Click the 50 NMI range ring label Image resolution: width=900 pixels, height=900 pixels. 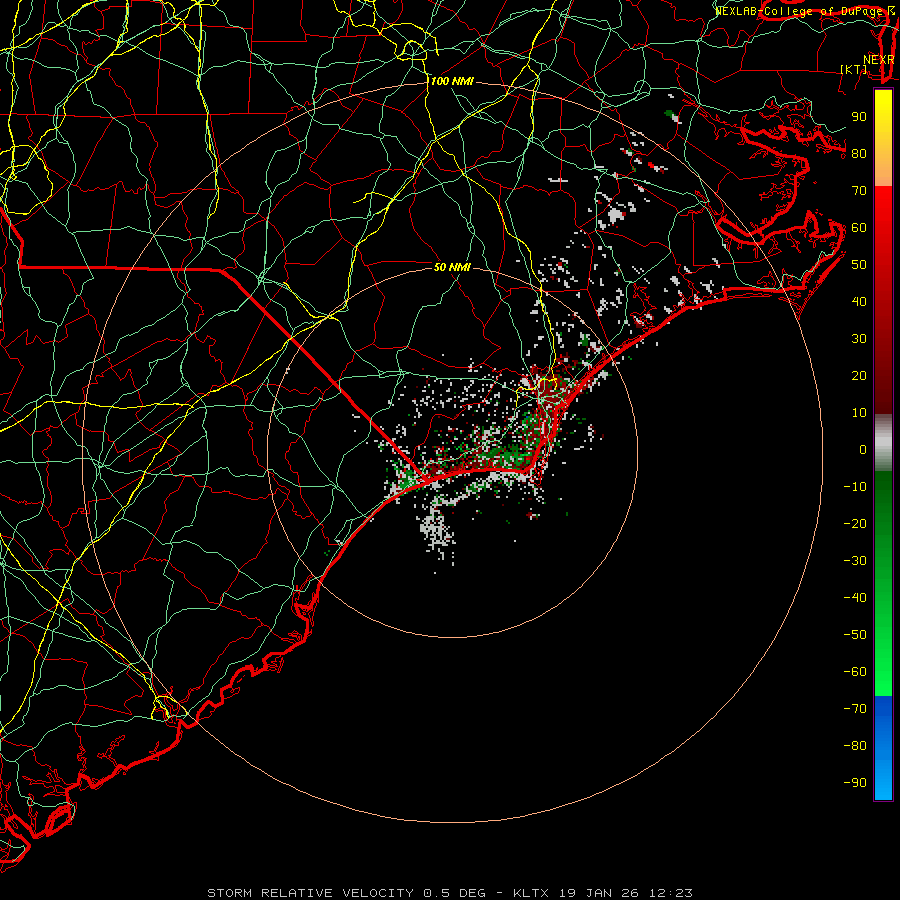tap(452, 267)
